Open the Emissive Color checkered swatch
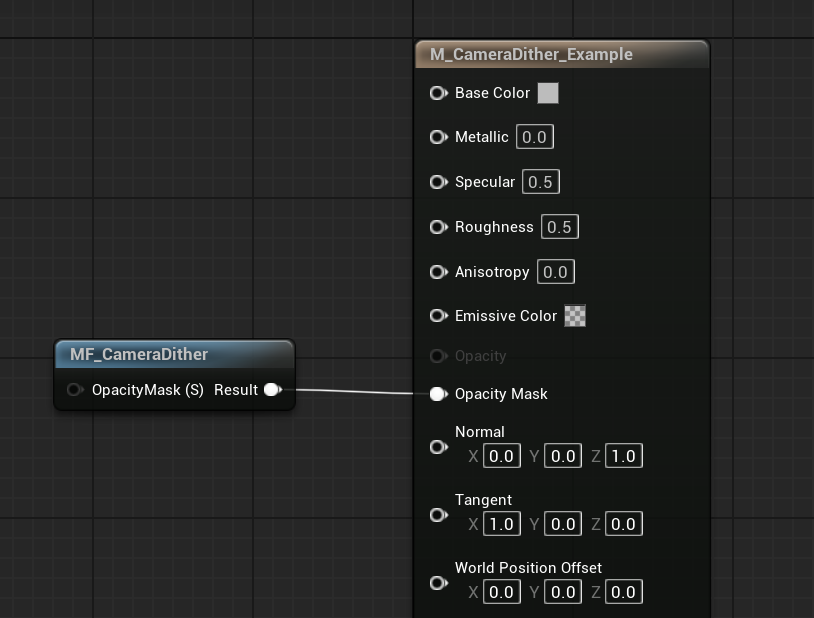Image resolution: width=814 pixels, height=618 pixels. [x=575, y=316]
